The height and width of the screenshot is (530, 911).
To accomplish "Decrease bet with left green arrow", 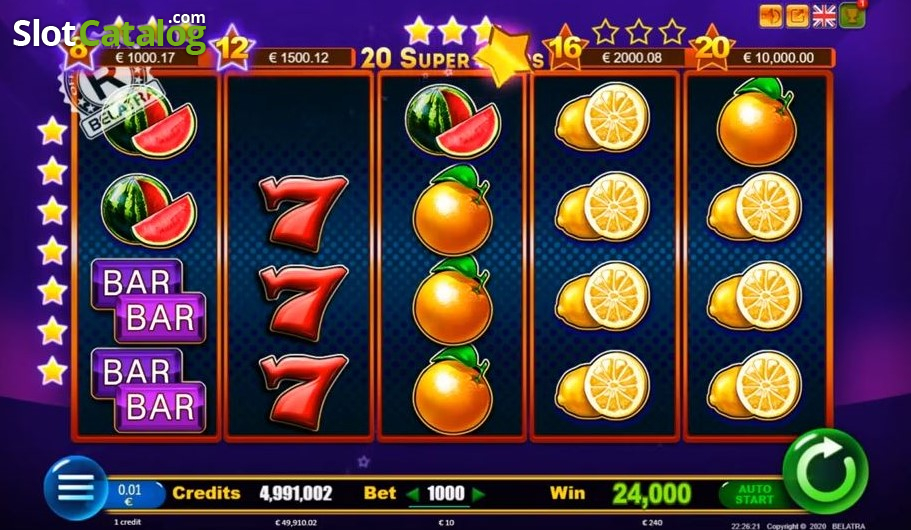I will (413, 495).
